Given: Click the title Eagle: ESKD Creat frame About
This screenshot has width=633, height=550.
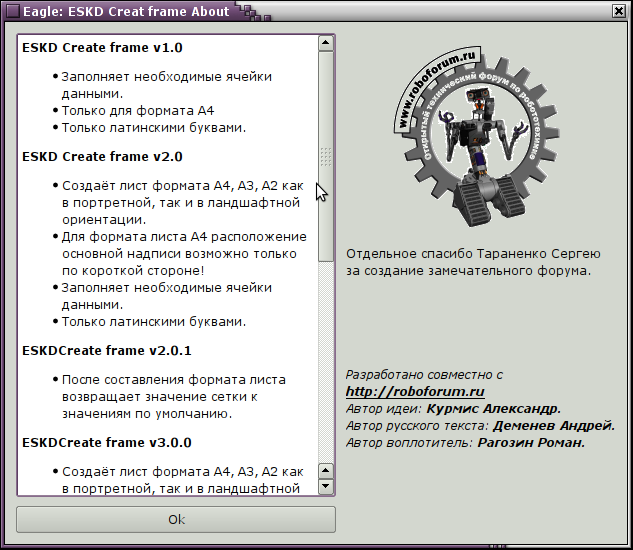Looking at the screenshot, I should [126, 11].
